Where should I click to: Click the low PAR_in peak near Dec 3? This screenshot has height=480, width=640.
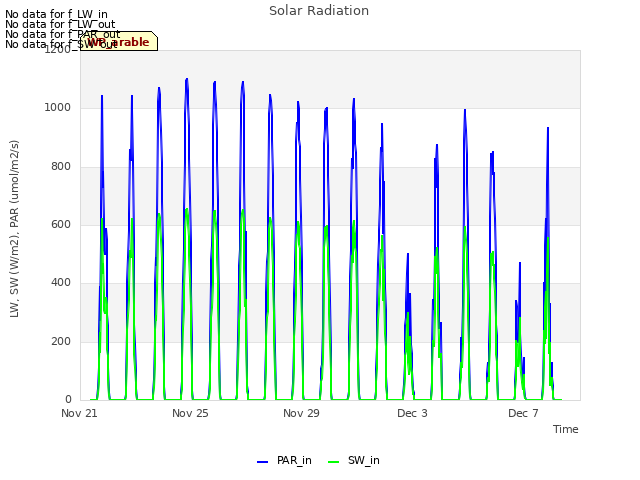pyautogui.click(x=407, y=255)
